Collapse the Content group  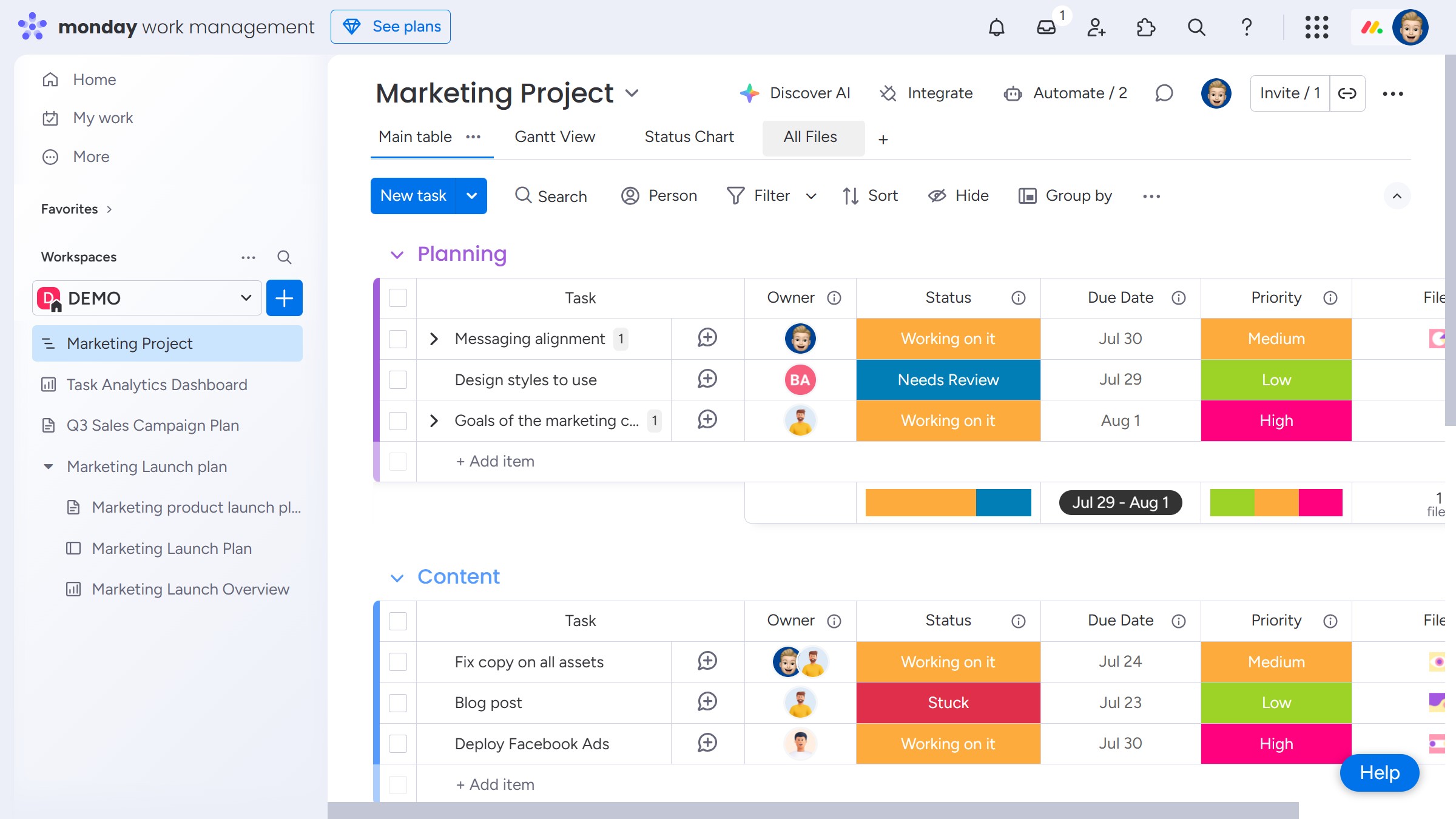tap(397, 578)
